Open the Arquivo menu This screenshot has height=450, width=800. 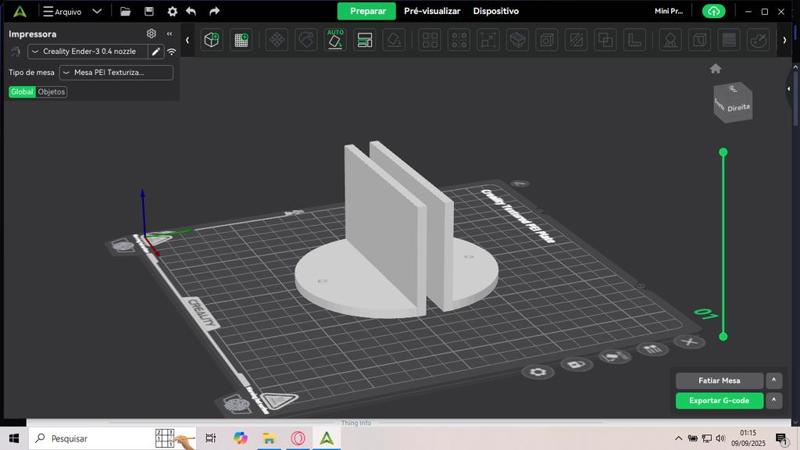pos(68,12)
